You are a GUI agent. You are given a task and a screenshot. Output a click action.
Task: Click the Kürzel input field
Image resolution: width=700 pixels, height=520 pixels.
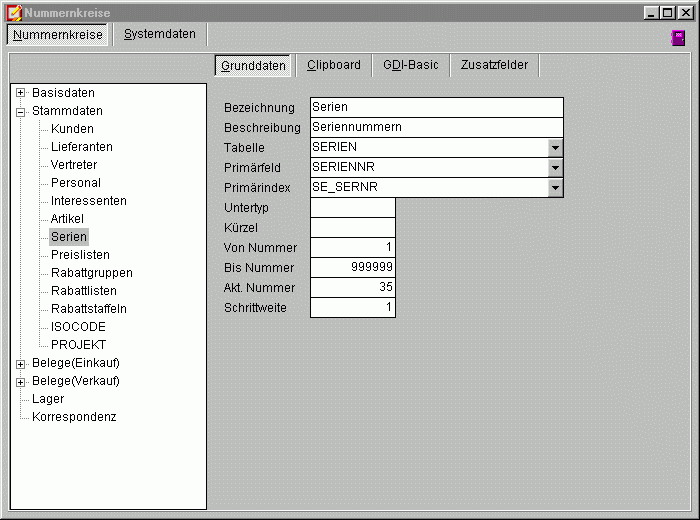[x=352, y=227]
